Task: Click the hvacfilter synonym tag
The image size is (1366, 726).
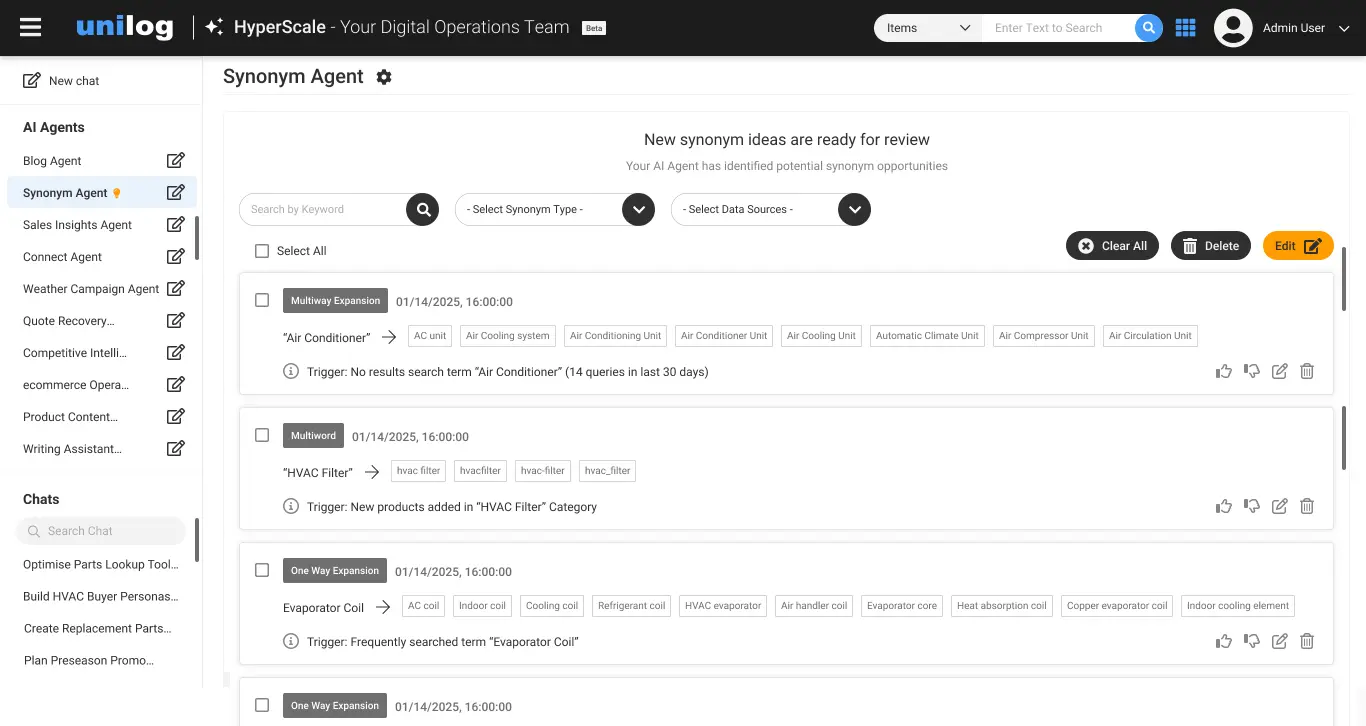Action: pyautogui.click(x=480, y=471)
